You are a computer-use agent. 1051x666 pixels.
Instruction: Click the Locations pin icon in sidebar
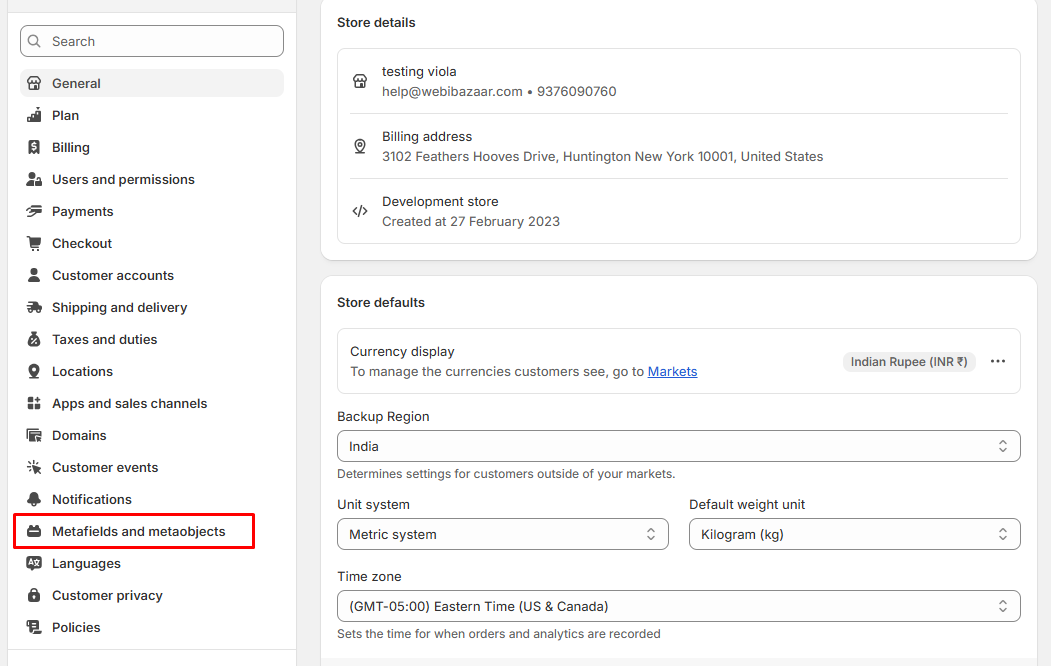pos(34,371)
